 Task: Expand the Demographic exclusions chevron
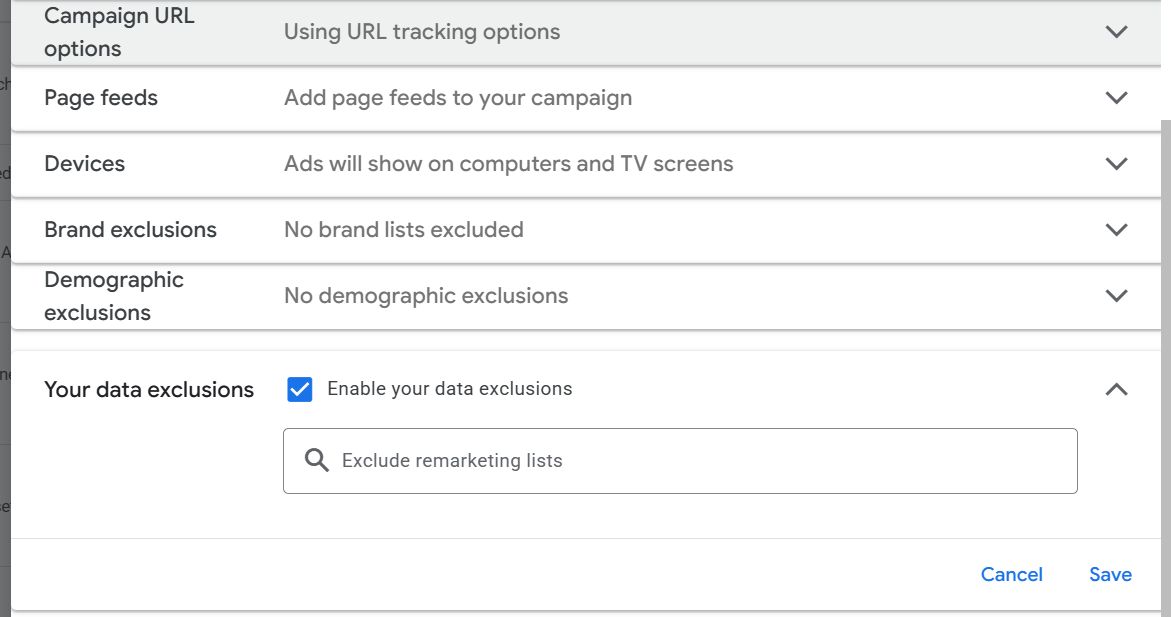coord(1116,295)
